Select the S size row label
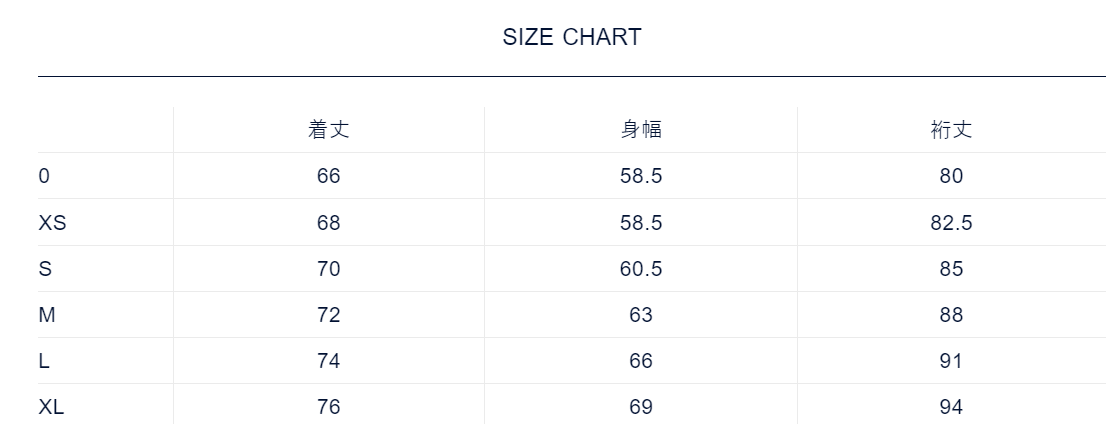The height and width of the screenshot is (424, 1108). point(44,269)
